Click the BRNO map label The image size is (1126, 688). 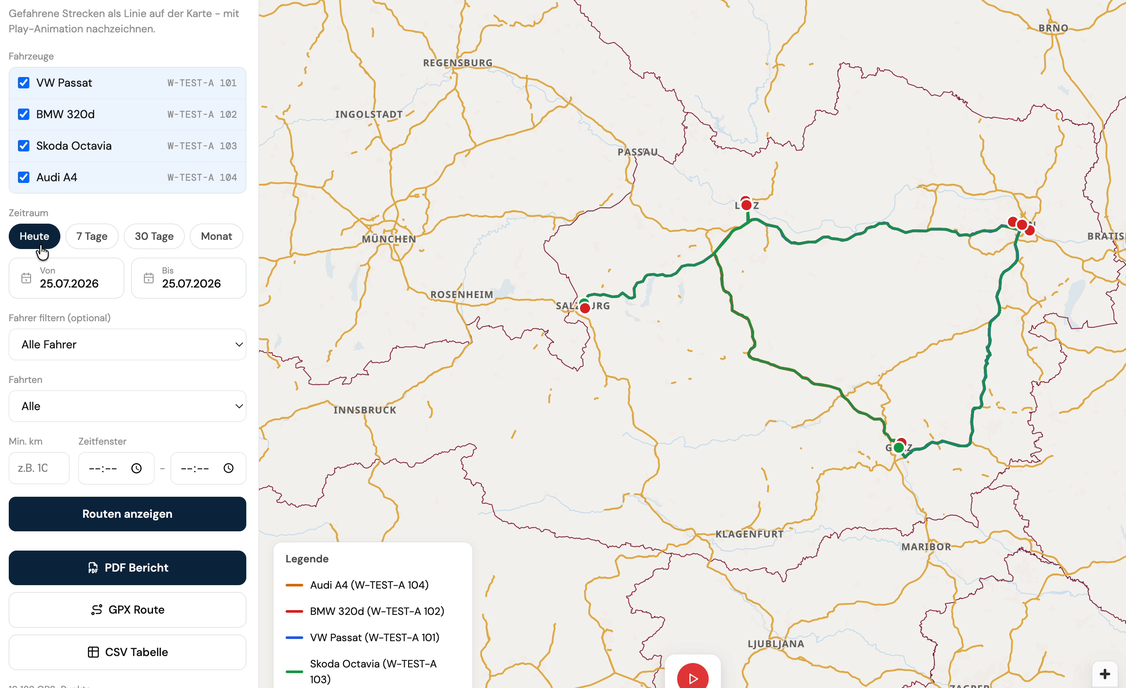[1053, 28]
